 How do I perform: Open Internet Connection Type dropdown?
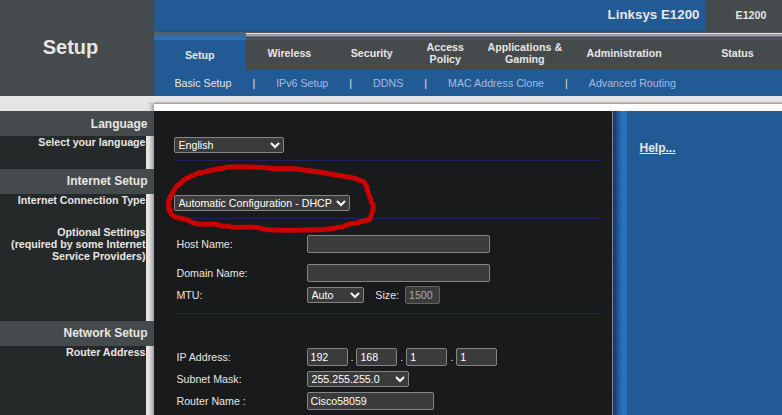coord(262,203)
